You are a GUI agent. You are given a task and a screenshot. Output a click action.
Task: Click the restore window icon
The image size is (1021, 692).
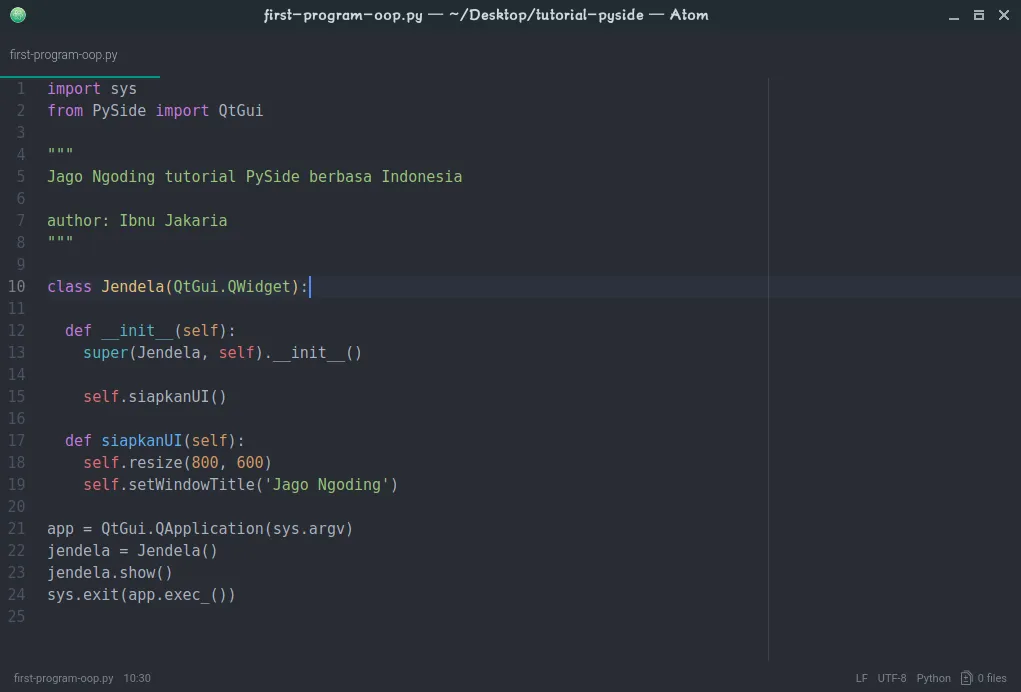[x=978, y=15]
